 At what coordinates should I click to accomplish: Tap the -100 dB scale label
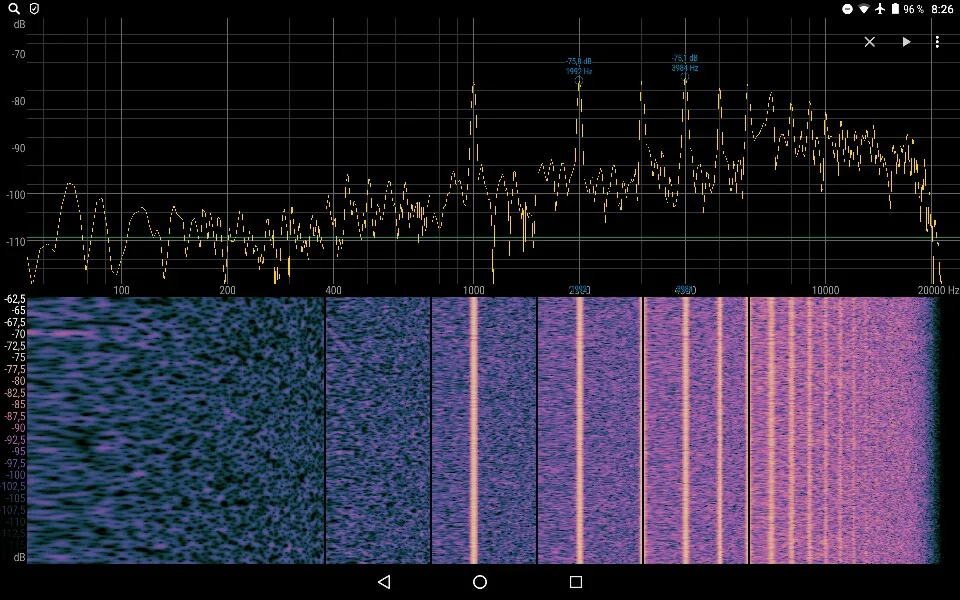pyautogui.click(x=17, y=195)
